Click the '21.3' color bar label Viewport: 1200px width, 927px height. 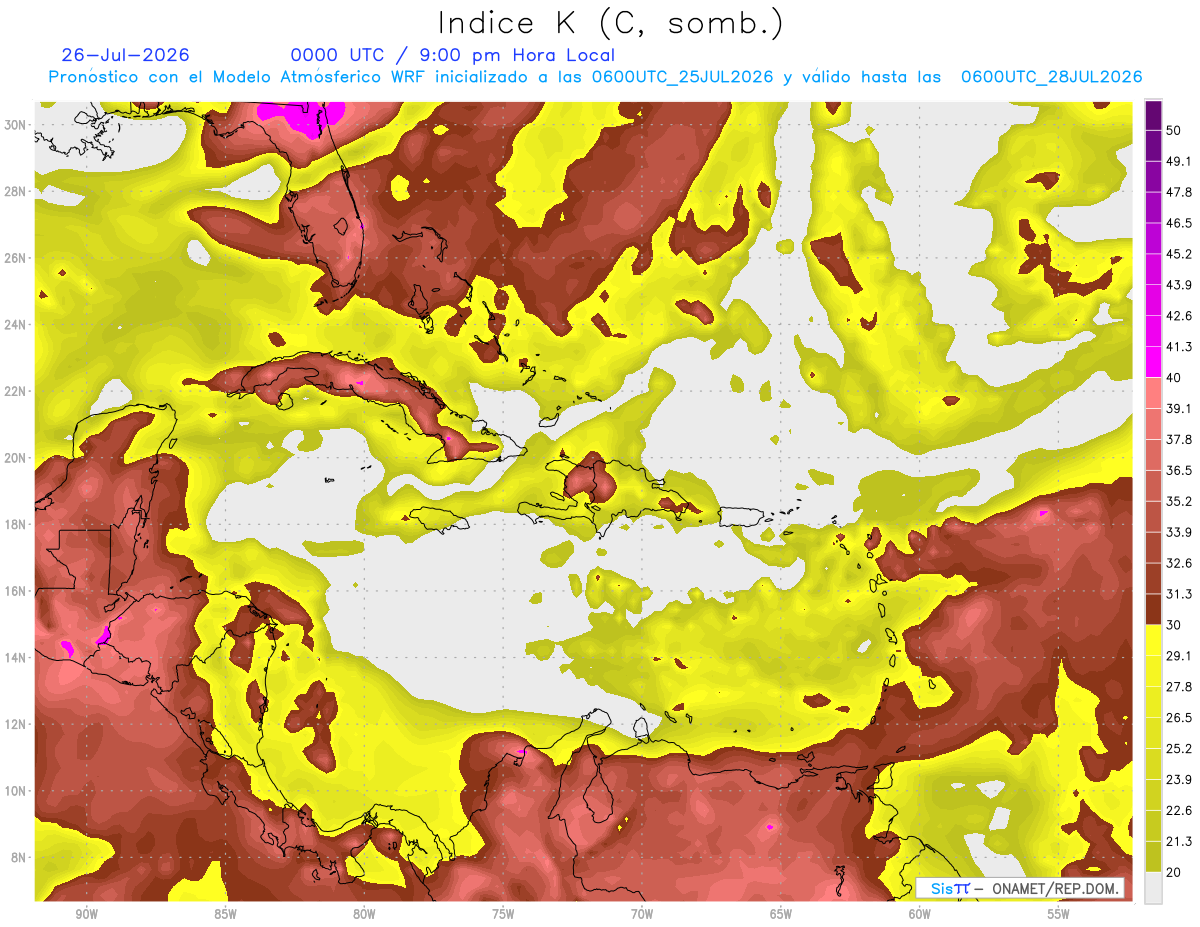coord(1179,841)
